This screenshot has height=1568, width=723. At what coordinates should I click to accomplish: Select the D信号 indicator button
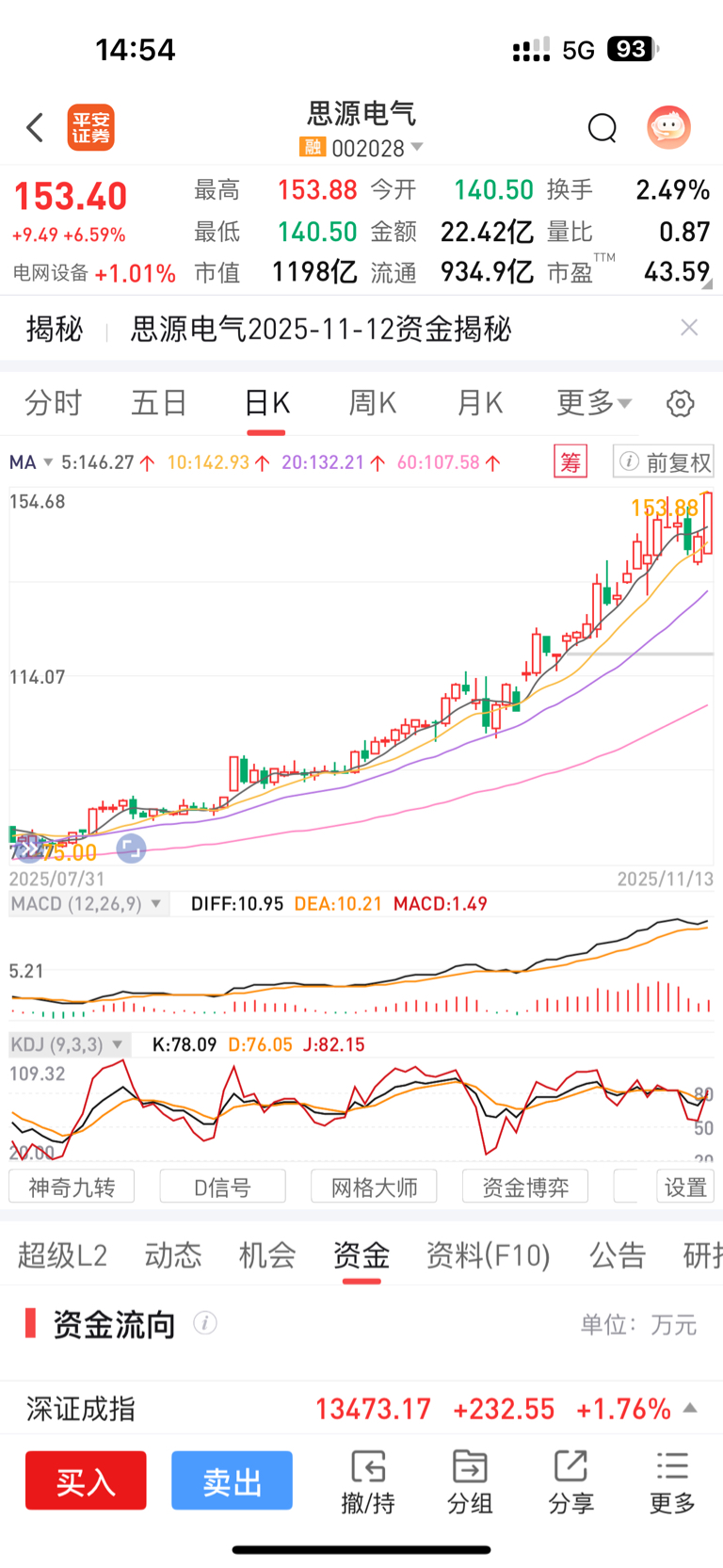pos(223,1187)
